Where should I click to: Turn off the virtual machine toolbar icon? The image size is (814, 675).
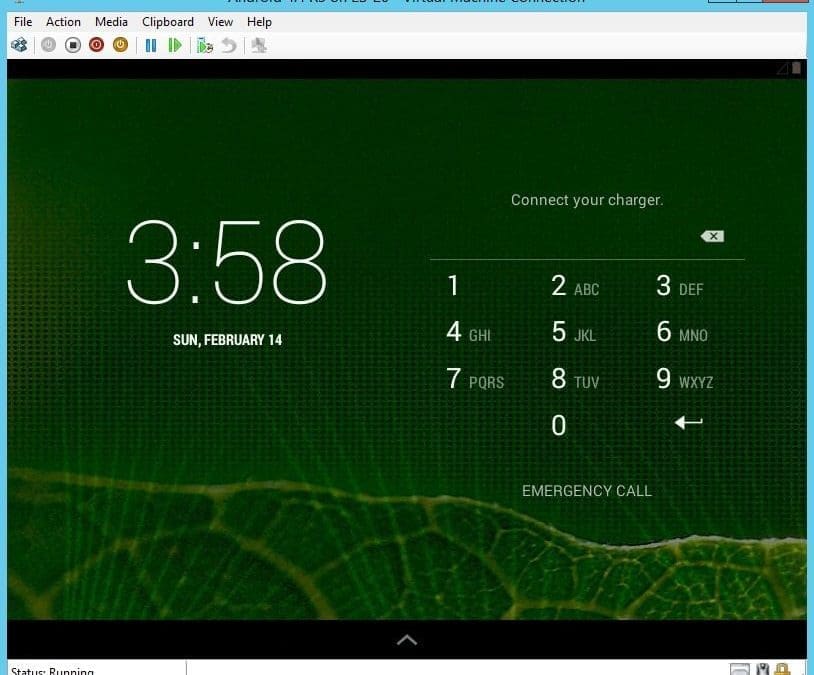(73, 46)
